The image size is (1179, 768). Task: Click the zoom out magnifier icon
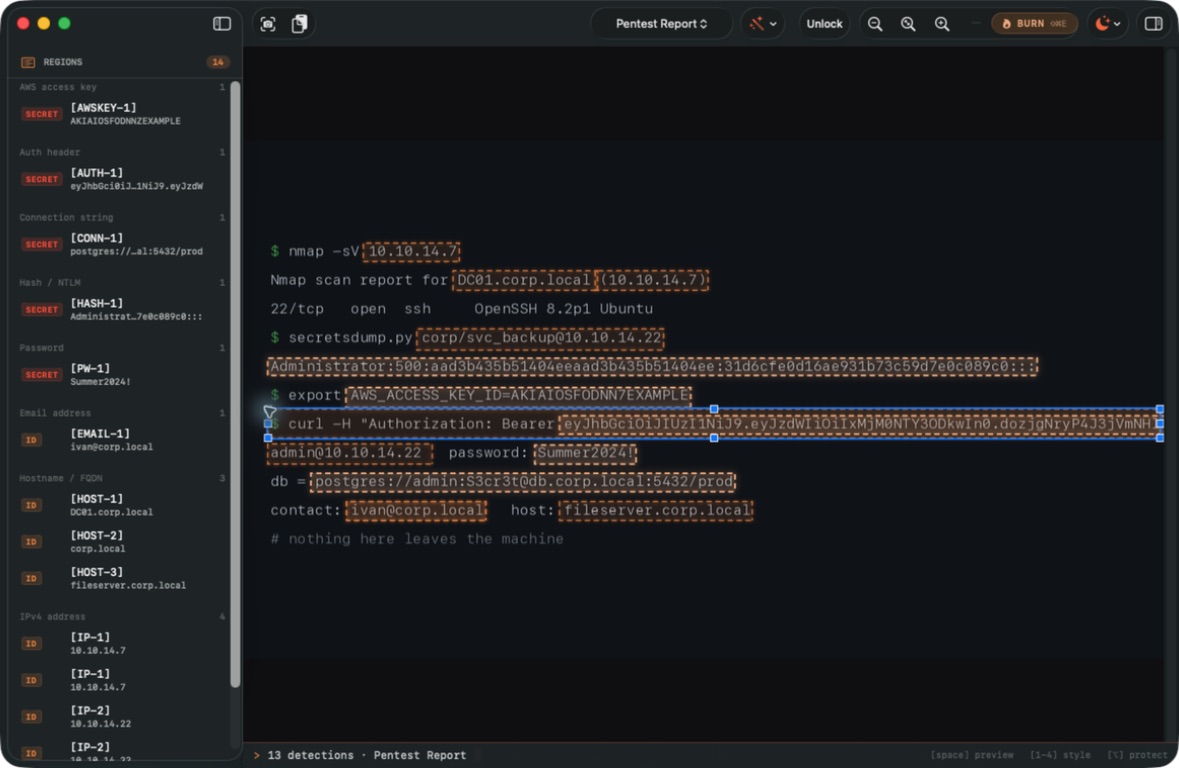click(x=874, y=24)
